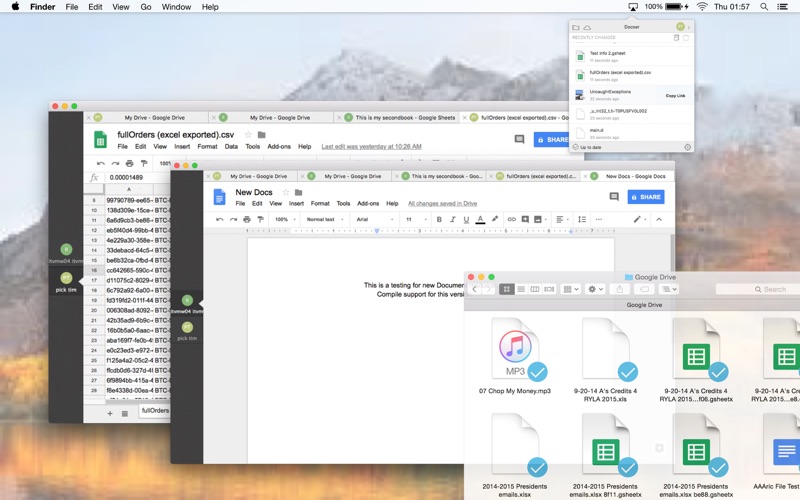Click the add comment icon in Docs toolbar
This screenshot has height=500, width=800.
click(x=525, y=219)
